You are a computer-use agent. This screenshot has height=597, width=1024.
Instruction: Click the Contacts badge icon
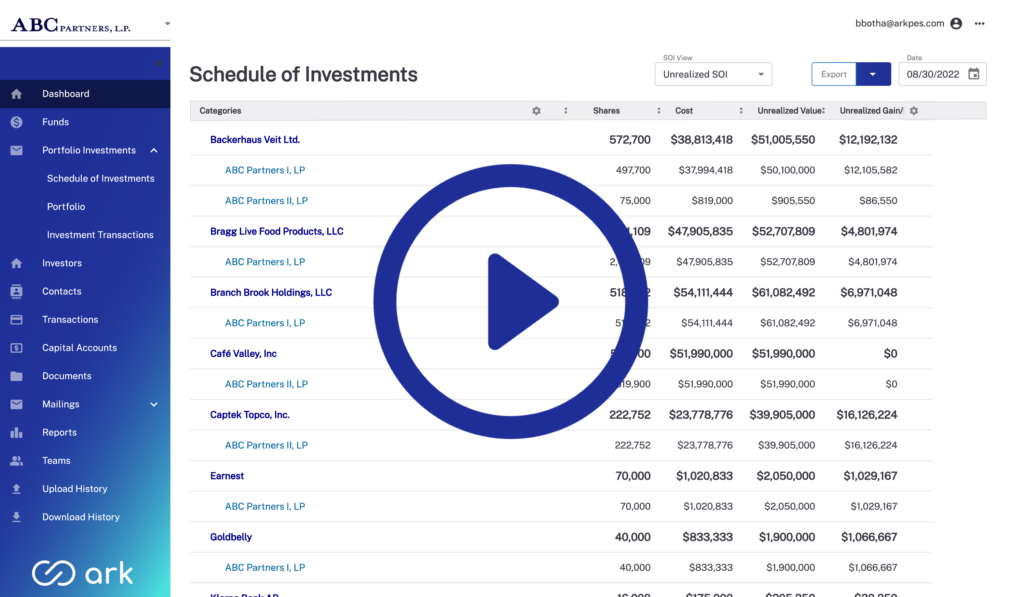coord(16,291)
